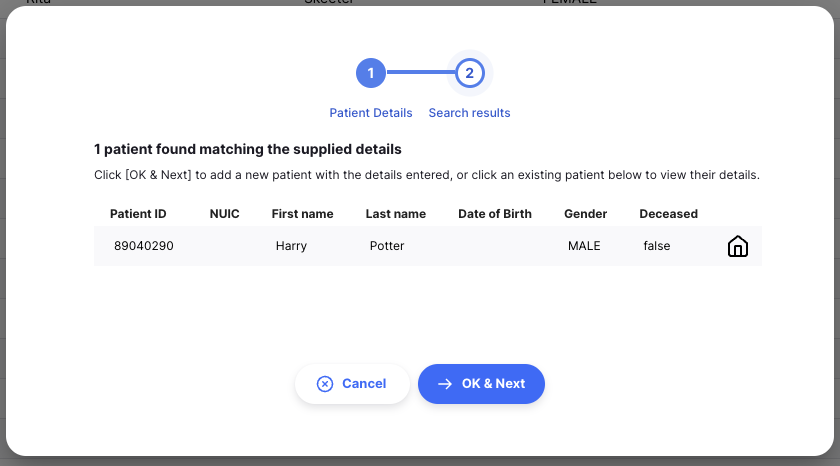Click the Date of Birth column header
This screenshot has width=840, height=466.
[x=495, y=214]
